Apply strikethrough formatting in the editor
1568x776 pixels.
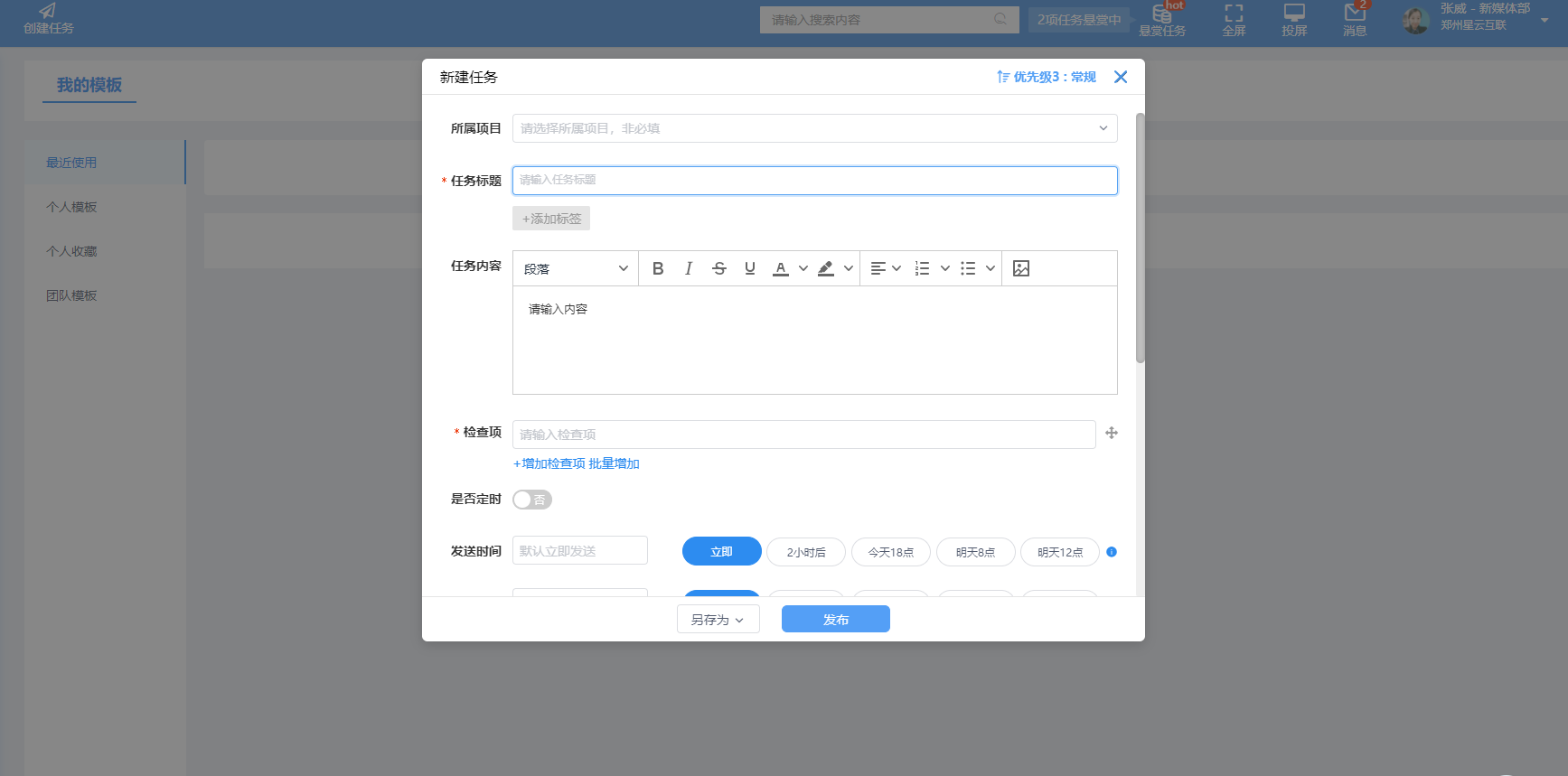click(x=719, y=268)
